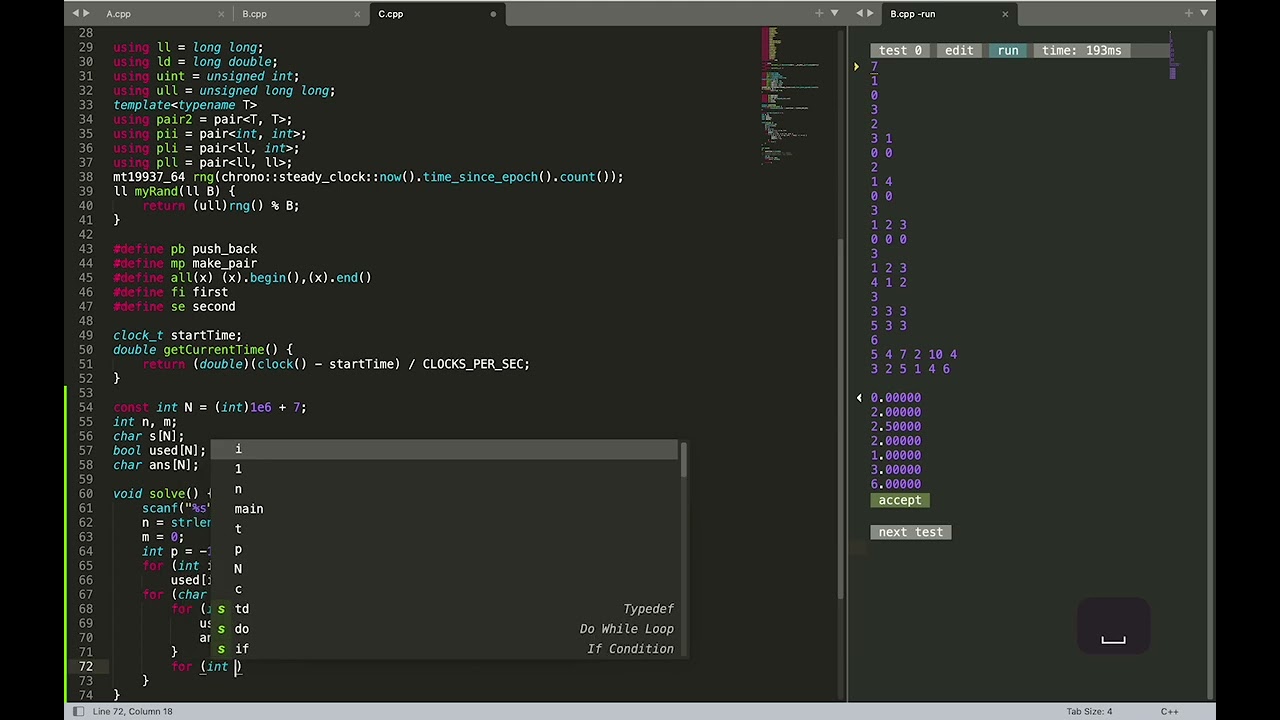This screenshot has width=1280, height=720.
Task: Place cursor on 'clock_t startTime;' line
Action: coord(177,335)
